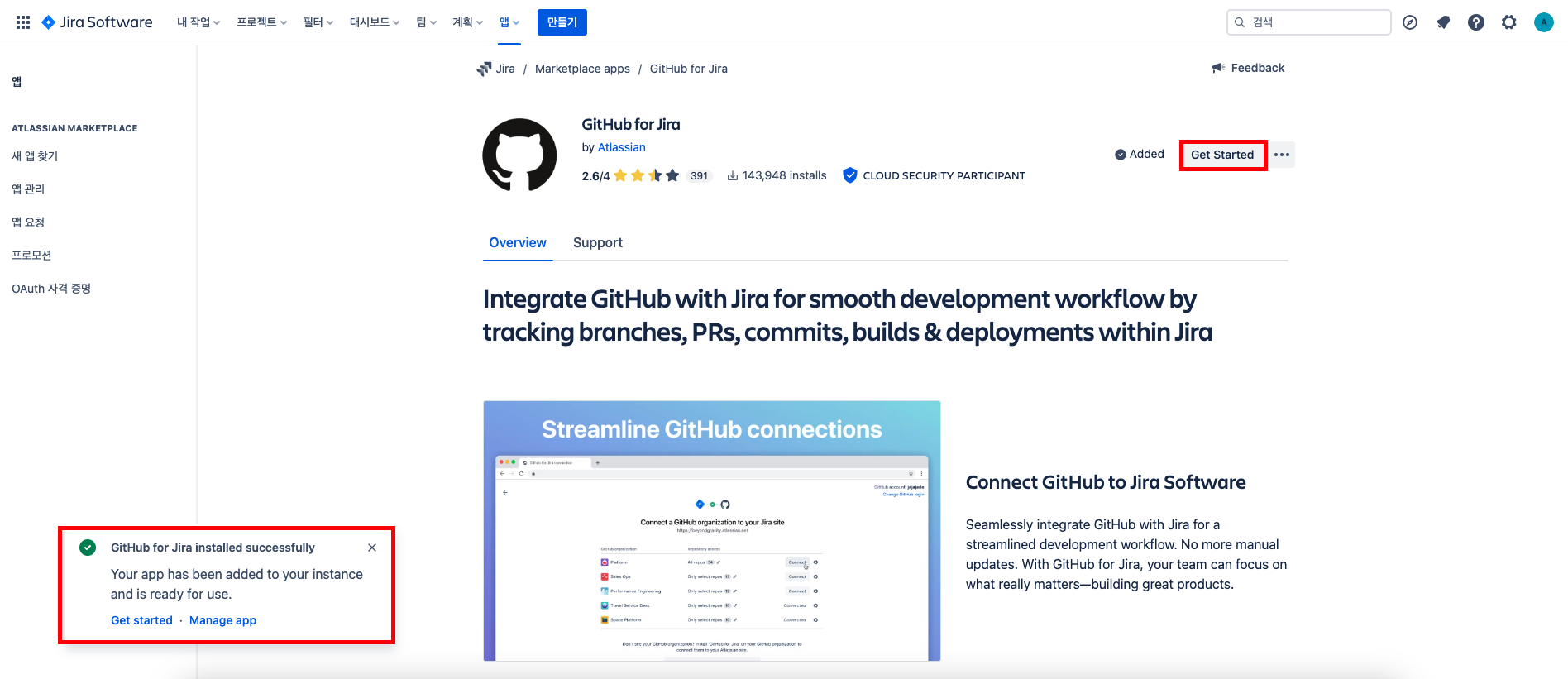Click the Get Started button near Added
Viewport: 1568px width, 679px height.
pyautogui.click(x=1222, y=155)
